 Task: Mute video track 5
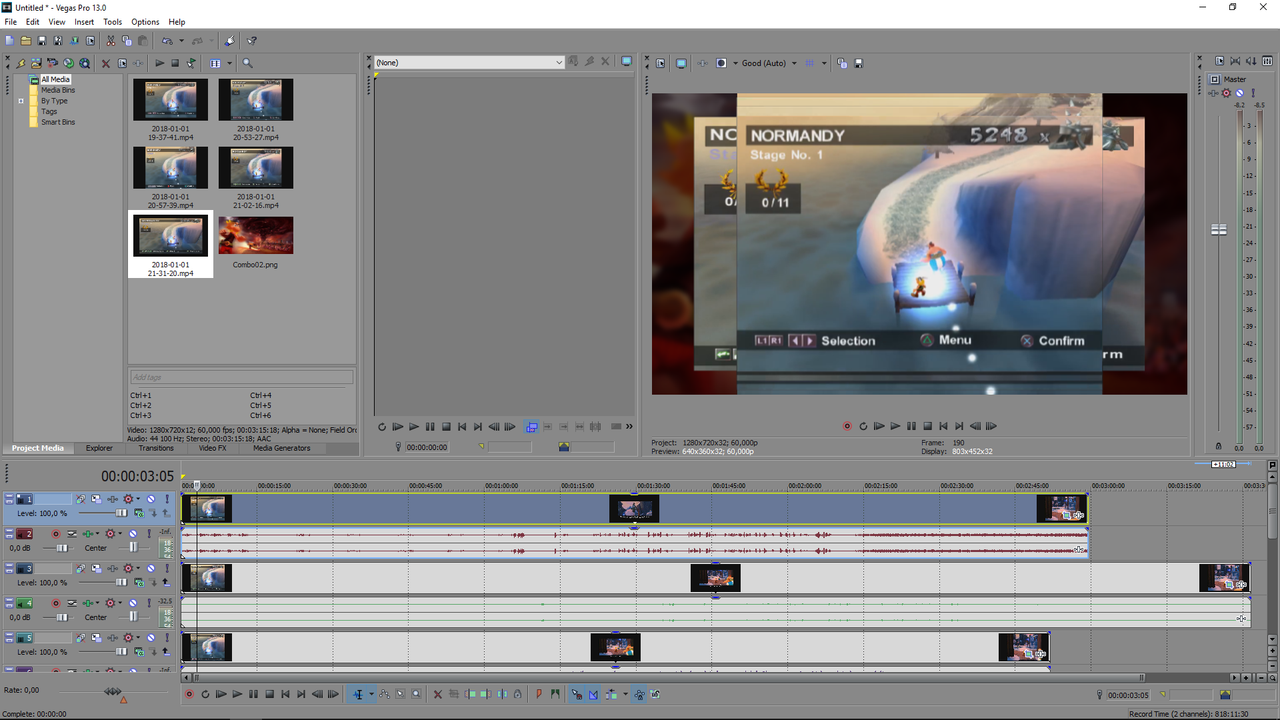tap(151, 638)
